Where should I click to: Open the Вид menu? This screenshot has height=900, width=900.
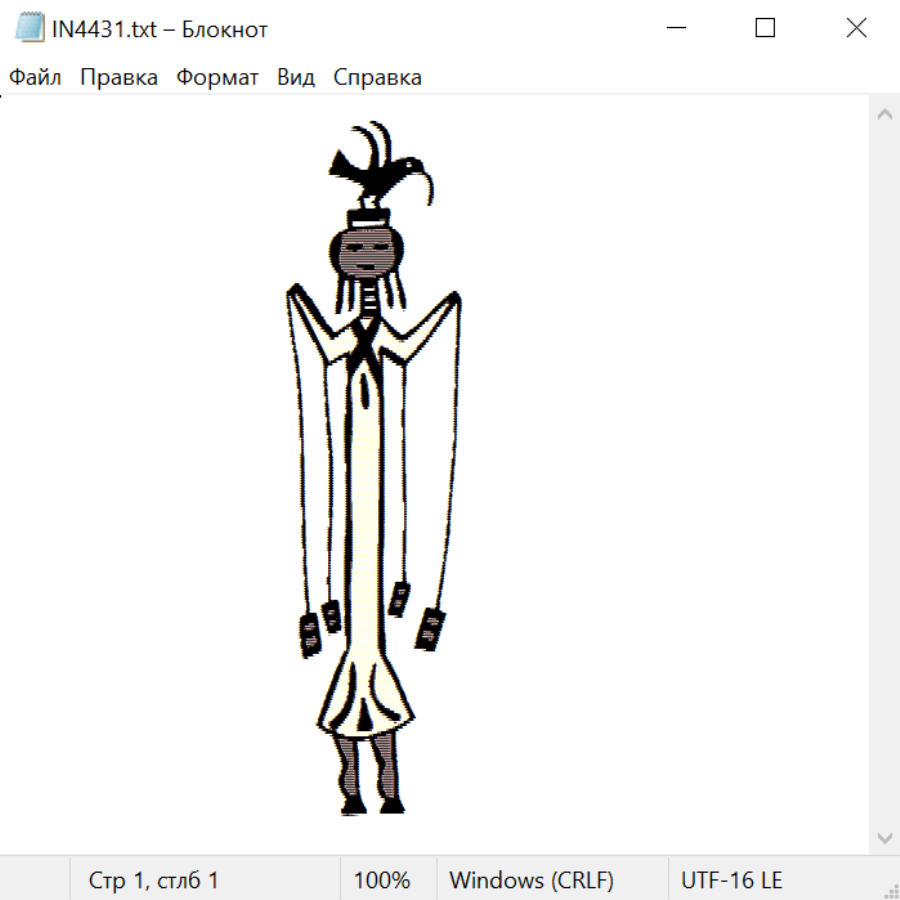(296, 78)
